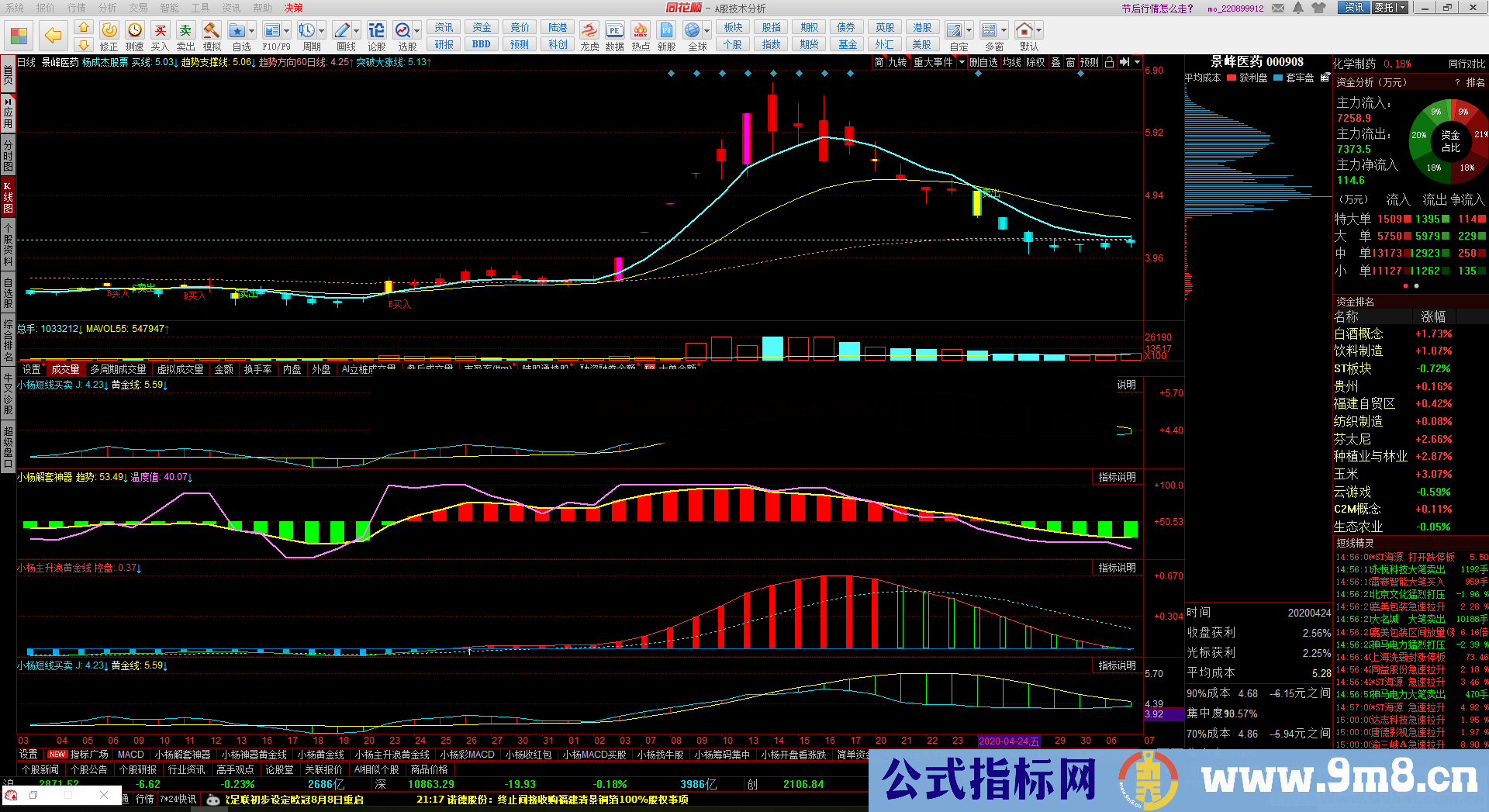1489x812 pixels.
Task: Select the MACD tab in bottom indicator bar
Action: [130, 754]
